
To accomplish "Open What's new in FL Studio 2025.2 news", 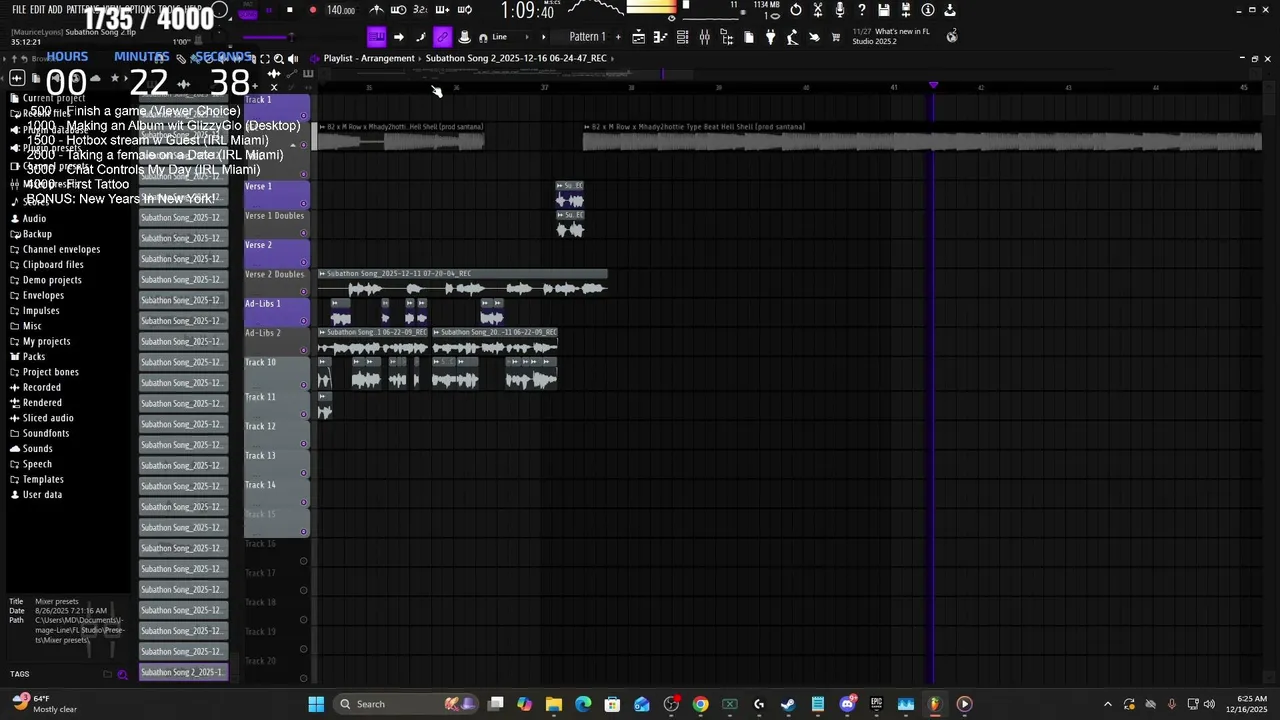I will coord(890,36).
